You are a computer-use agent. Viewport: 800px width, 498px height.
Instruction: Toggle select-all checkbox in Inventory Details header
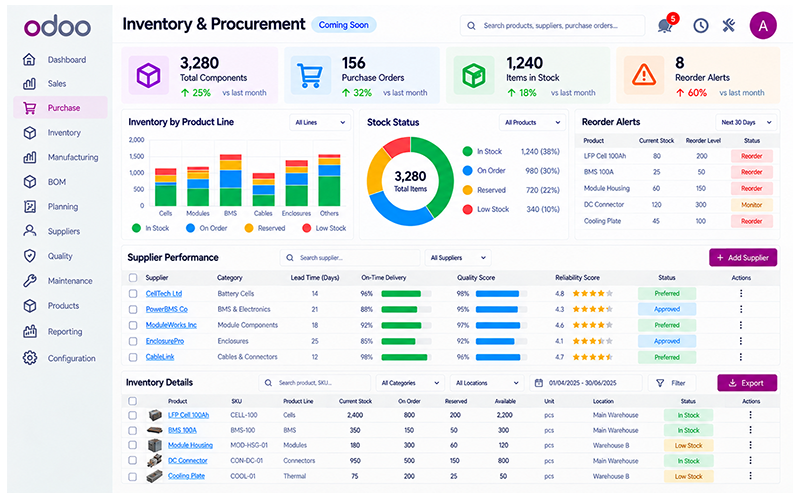[x=132, y=401]
